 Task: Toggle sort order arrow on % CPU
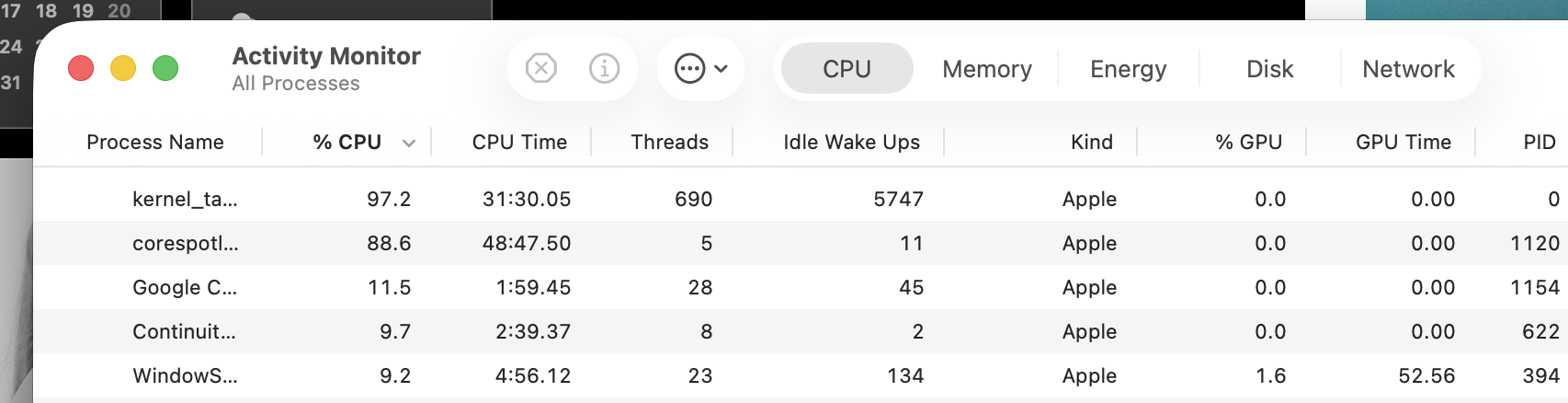tap(409, 143)
